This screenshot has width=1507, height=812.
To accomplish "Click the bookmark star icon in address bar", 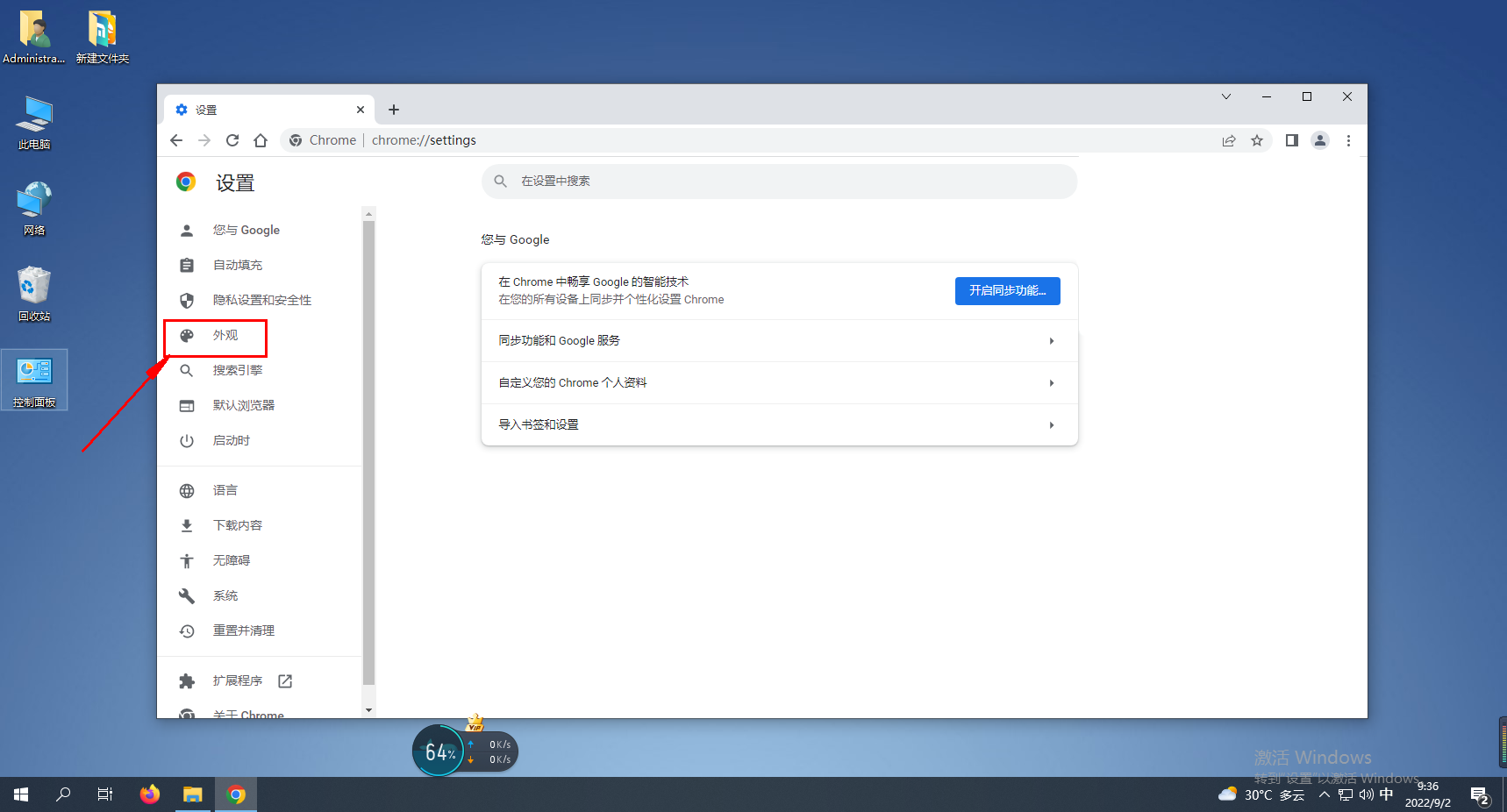I will [x=1257, y=140].
